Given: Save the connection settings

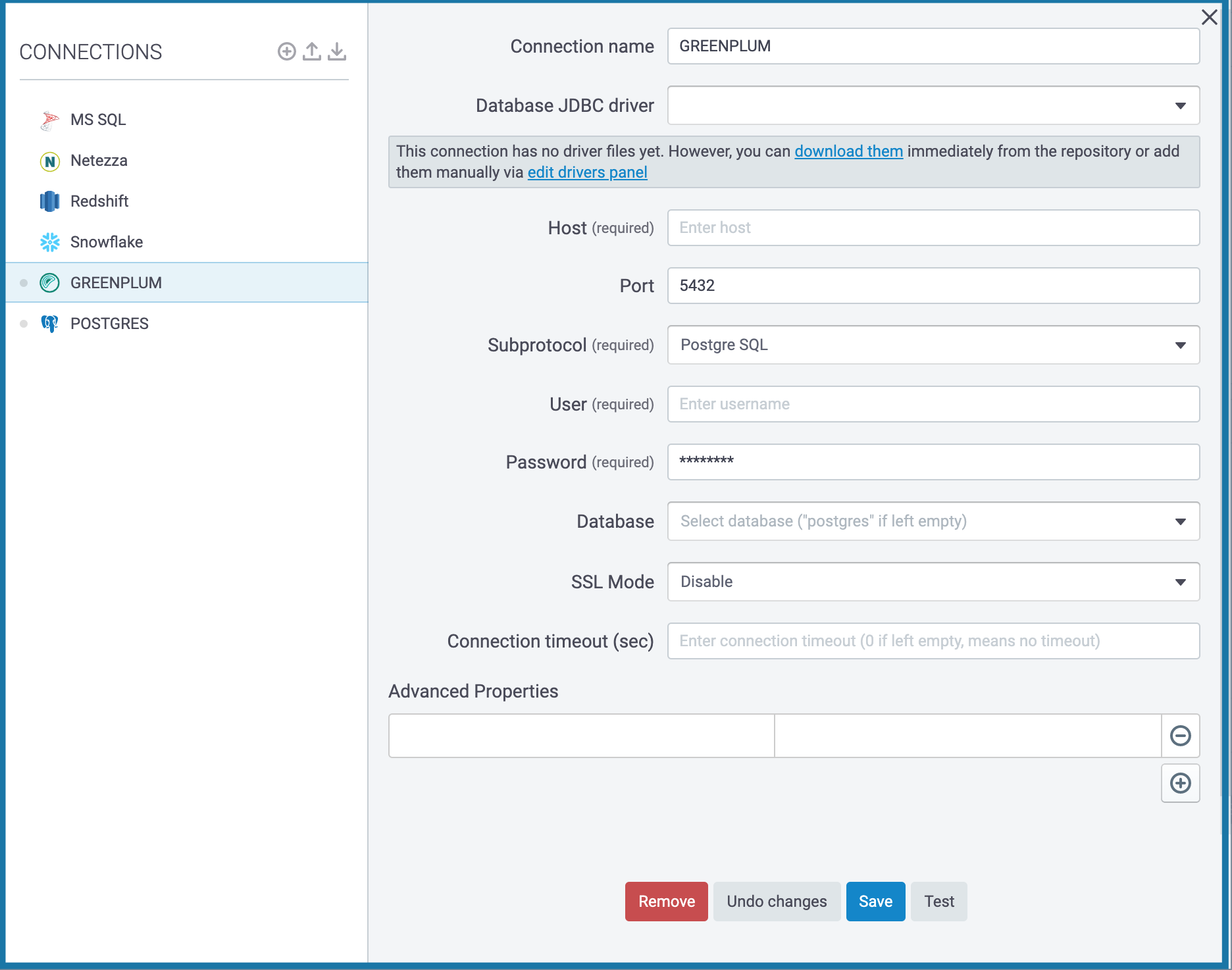Looking at the screenshot, I should click(875, 902).
